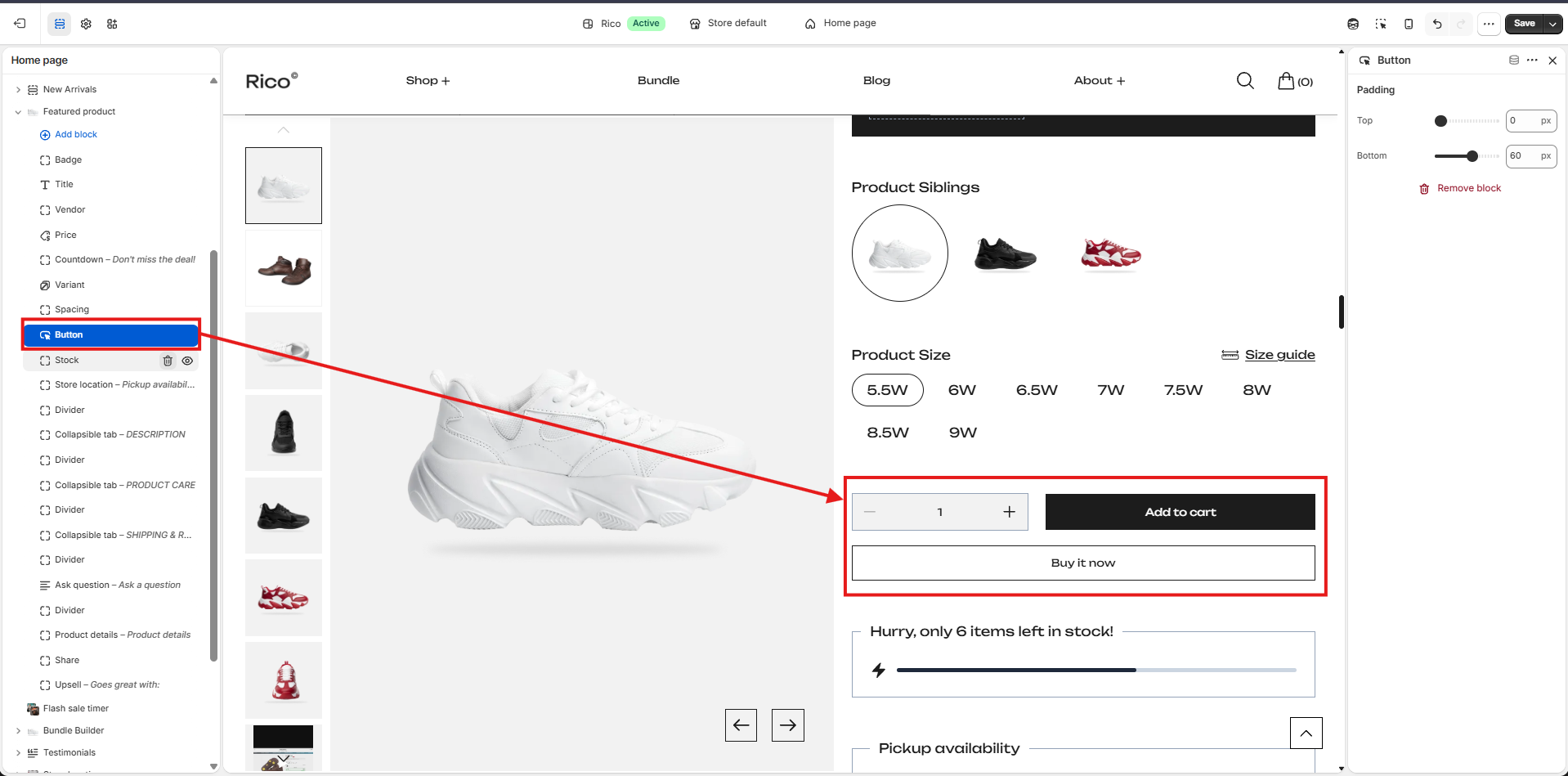Screen dimensions: 1568x776
Task: Select size 6.5W
Action: 1037,390
